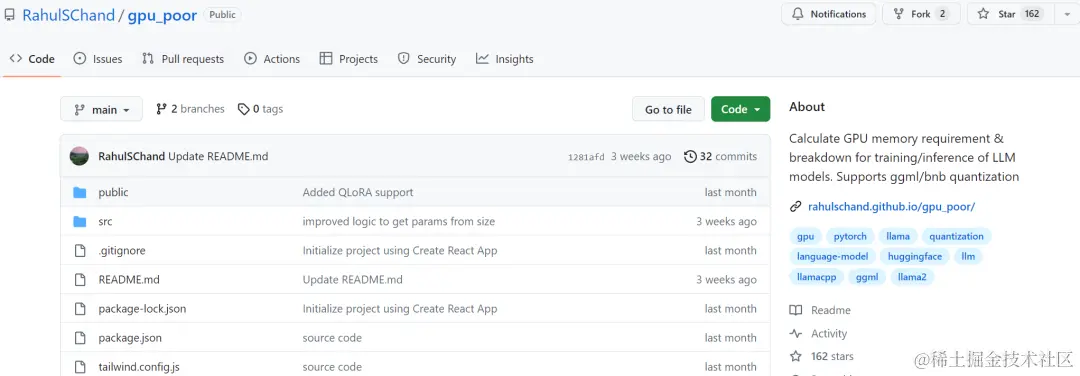Open 'Initialize project using Create React App' for .gitignore
Image resolution: width=1080 pixels, height=376 pixels.
pyautogui.click(x=399, y=251)
